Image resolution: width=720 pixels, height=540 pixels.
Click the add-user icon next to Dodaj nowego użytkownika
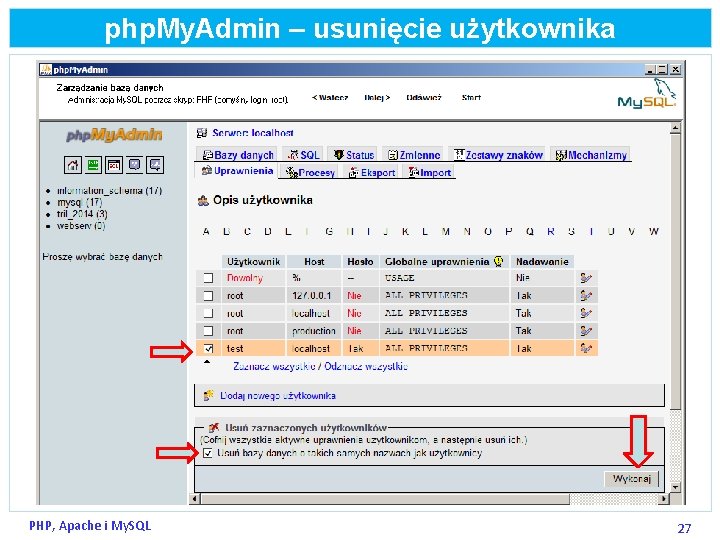tap(208, 395)
